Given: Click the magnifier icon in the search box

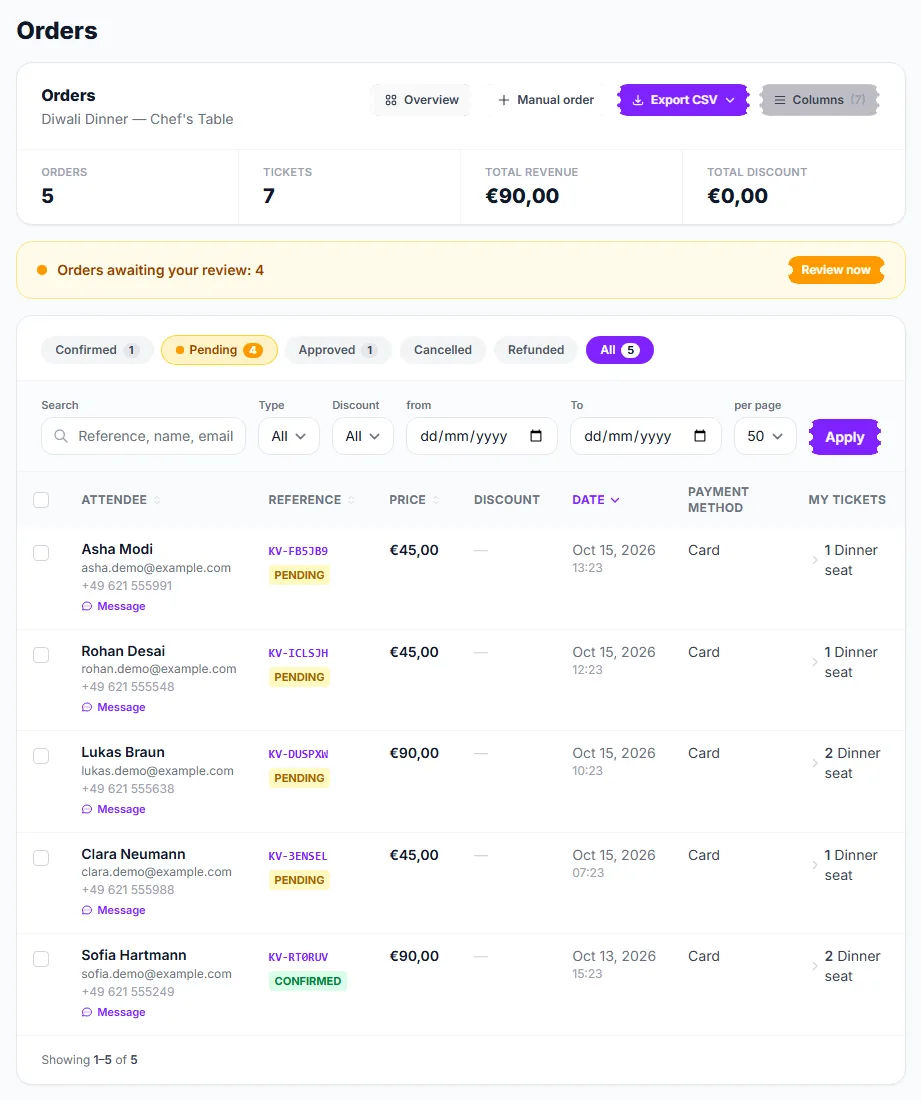Looking at the screenshot, I should (61, 436).
